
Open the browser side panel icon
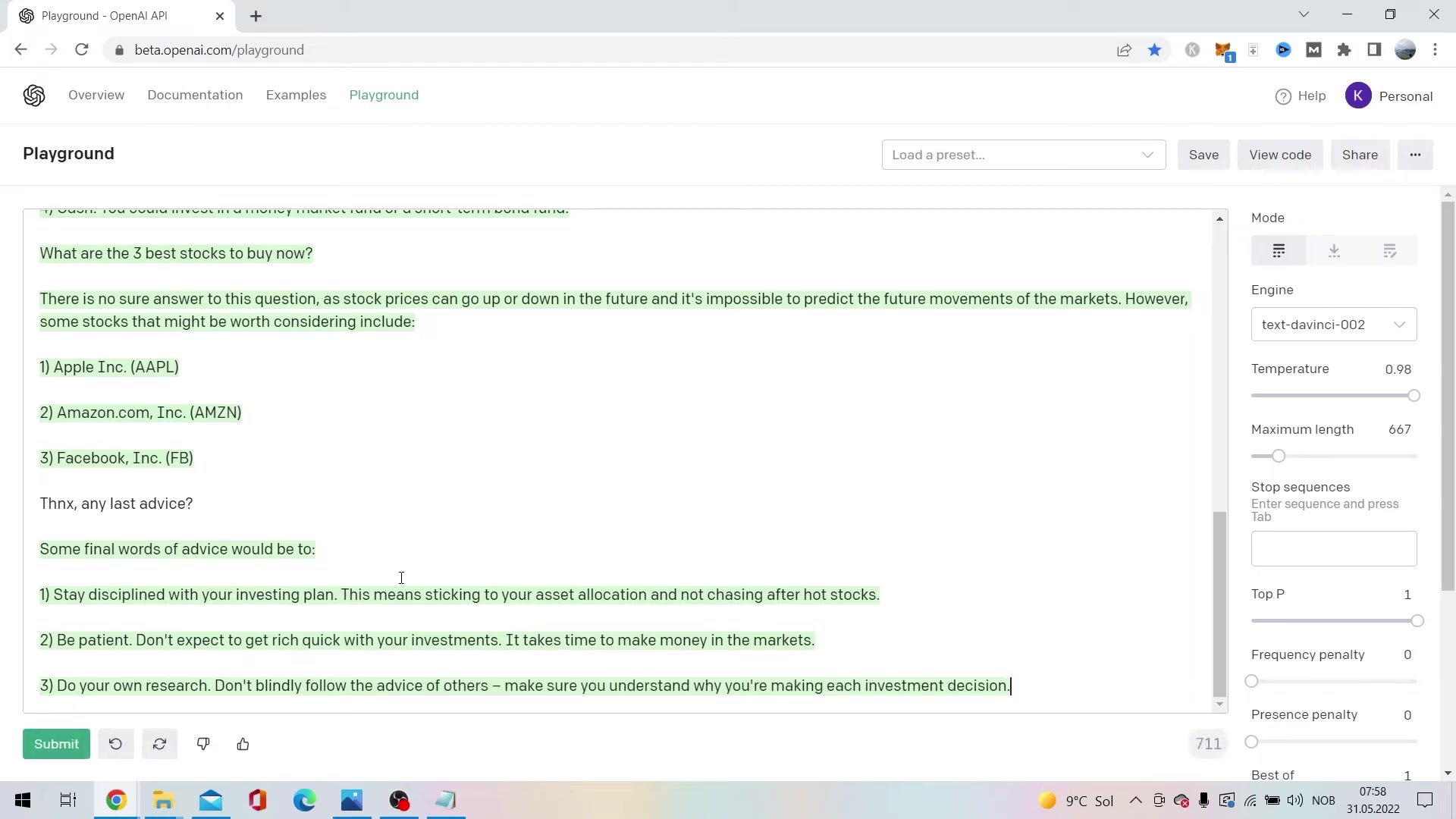1374,50
